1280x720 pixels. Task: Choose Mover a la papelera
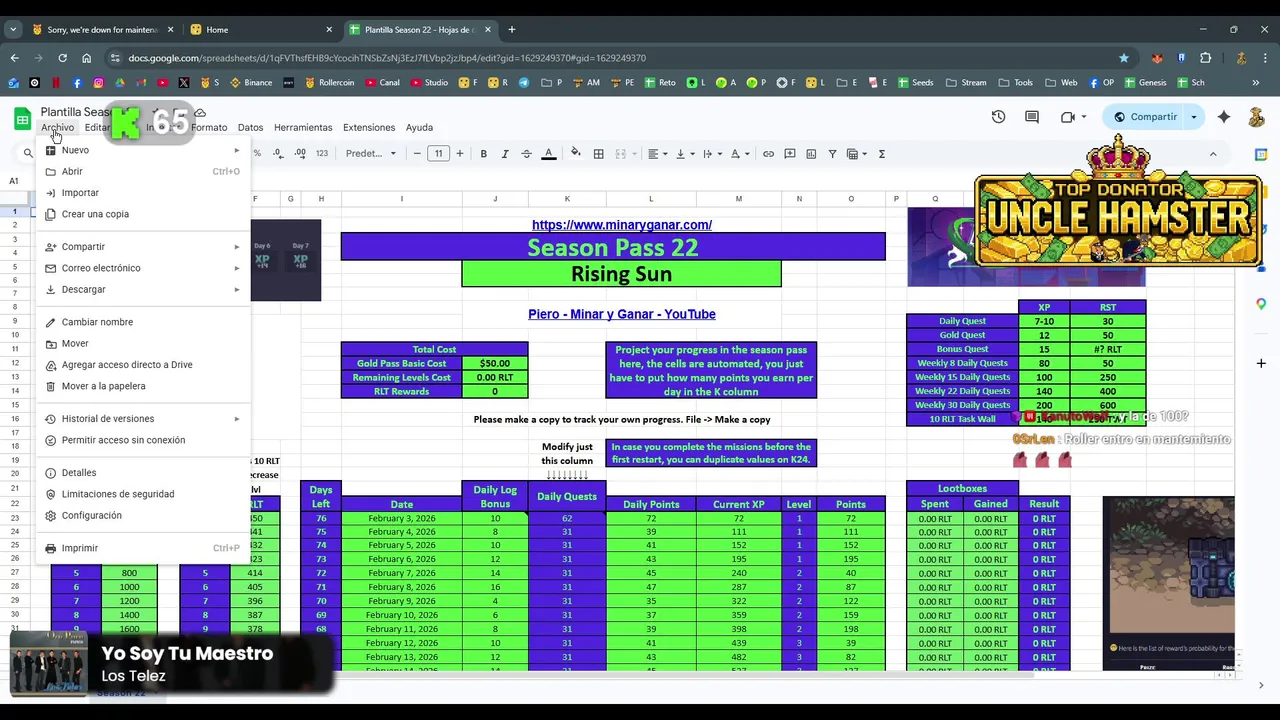coord(143,386)
